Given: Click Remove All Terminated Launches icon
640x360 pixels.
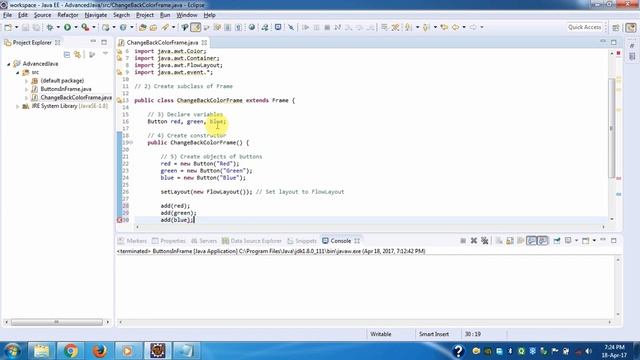Looking at the screenshot, I should coord(484,241).
